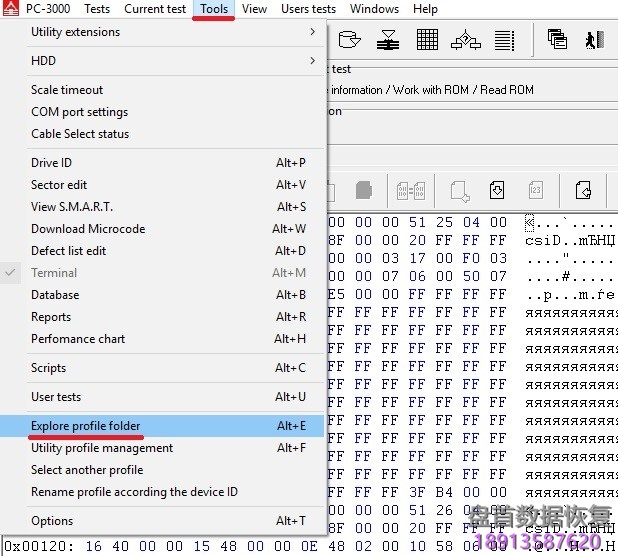Click the grid table toolbar icon

coord(427,39)
